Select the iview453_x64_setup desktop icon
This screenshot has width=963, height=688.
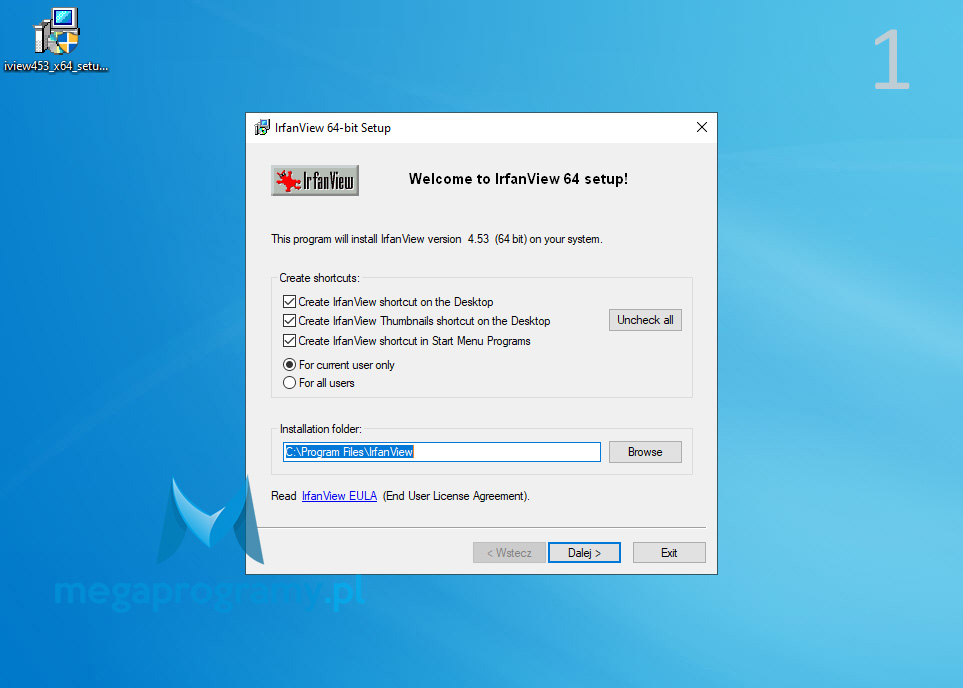point(57,41)
